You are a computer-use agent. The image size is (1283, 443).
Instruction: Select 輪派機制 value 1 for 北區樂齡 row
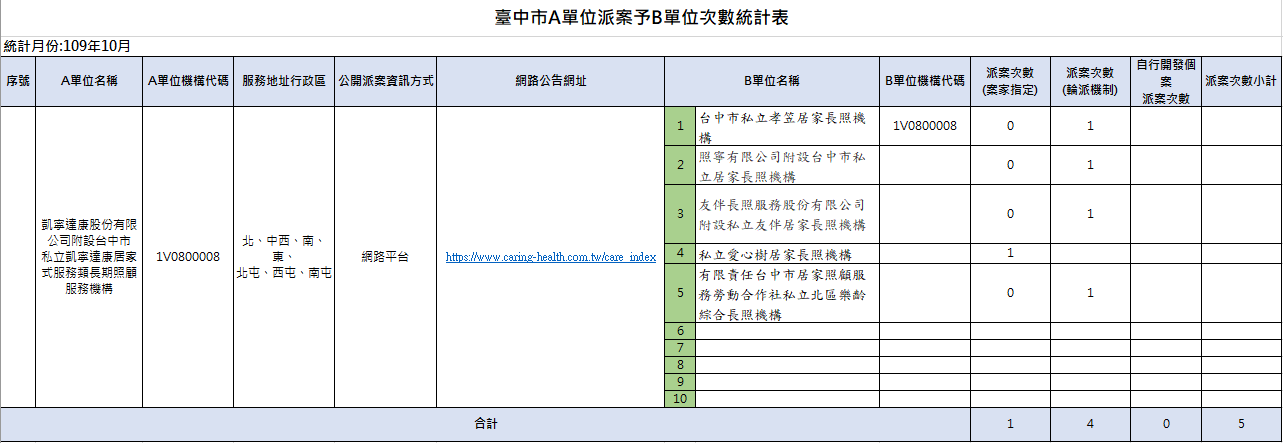pyautogui.click(x=1090, y=293)
